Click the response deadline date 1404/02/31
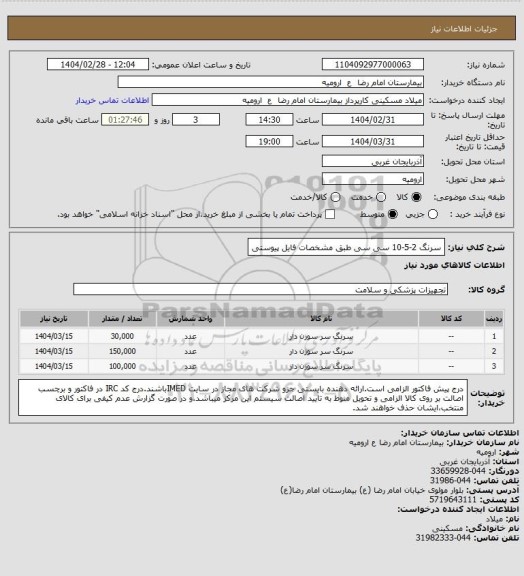This screenshot has width=524, height=576. (373, 120)
